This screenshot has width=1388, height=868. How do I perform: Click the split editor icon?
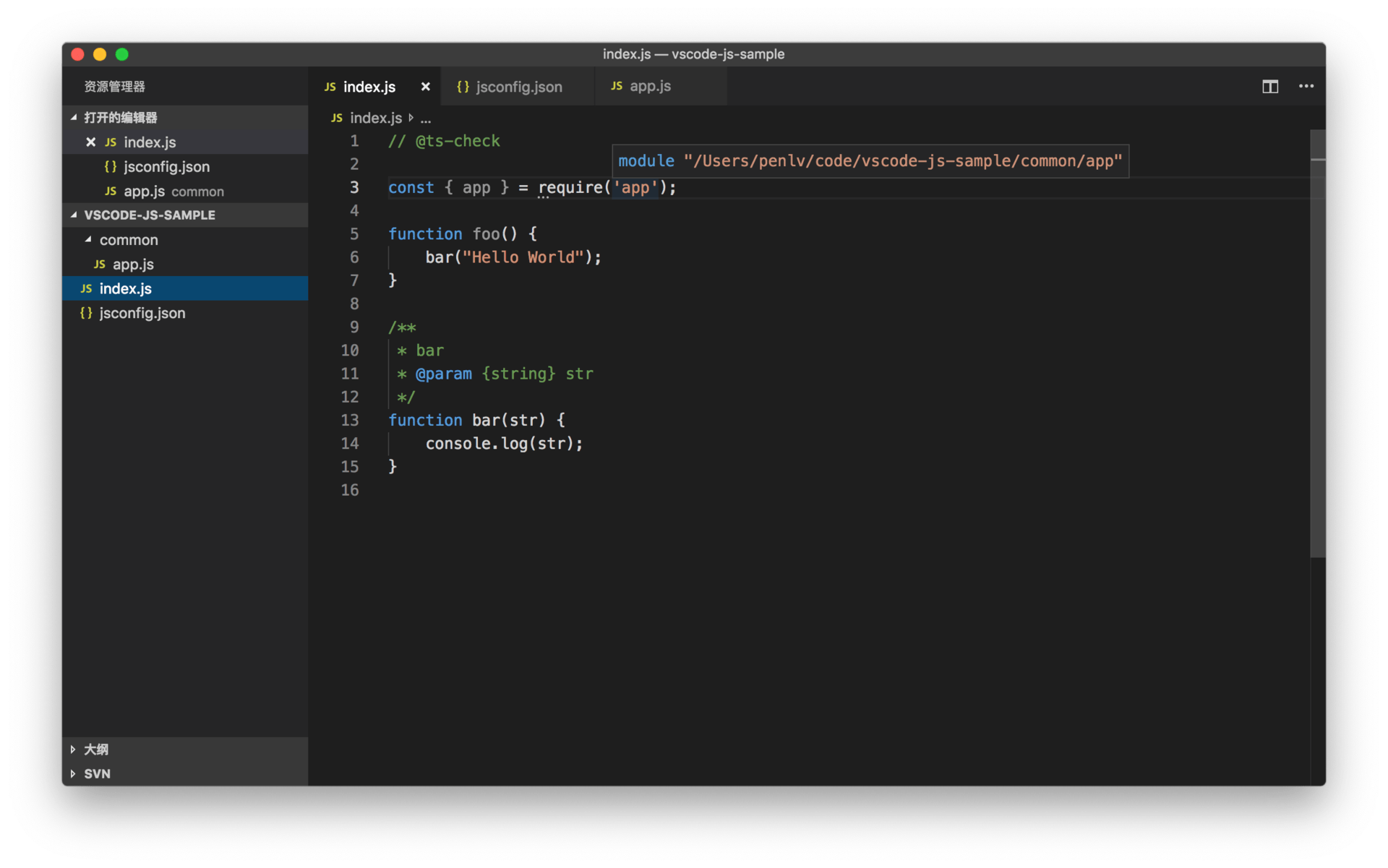coord(1270,87)
